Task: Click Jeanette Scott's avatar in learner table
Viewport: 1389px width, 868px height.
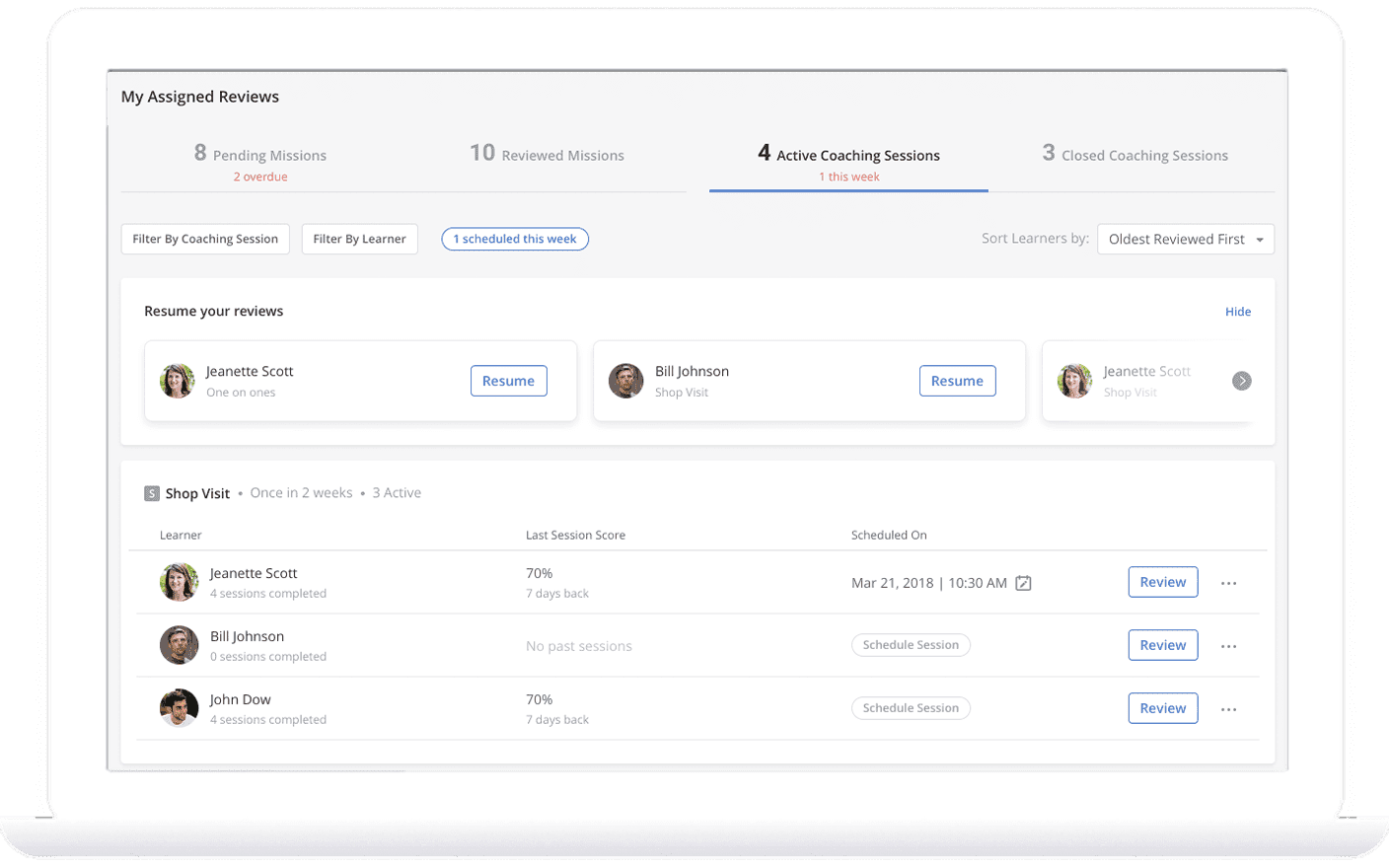Action: [180, 582]
